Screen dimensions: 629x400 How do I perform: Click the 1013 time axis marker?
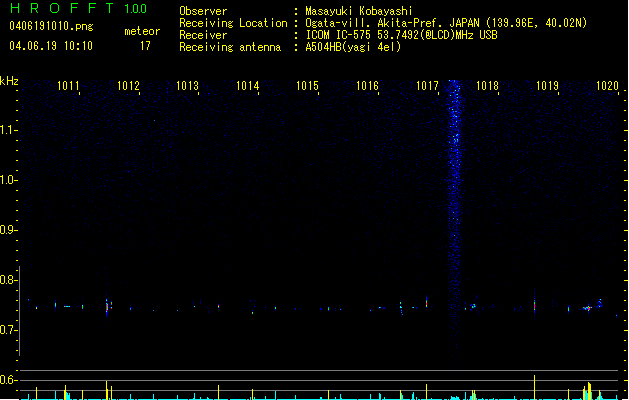tap(188, 86)
